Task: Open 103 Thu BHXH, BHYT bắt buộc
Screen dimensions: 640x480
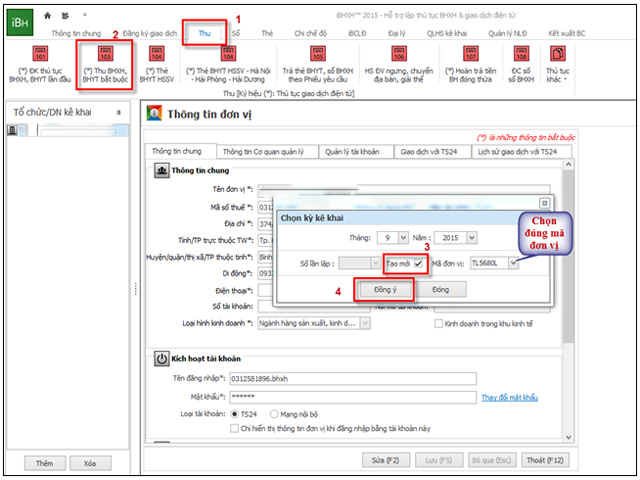Action: point(103,56)
